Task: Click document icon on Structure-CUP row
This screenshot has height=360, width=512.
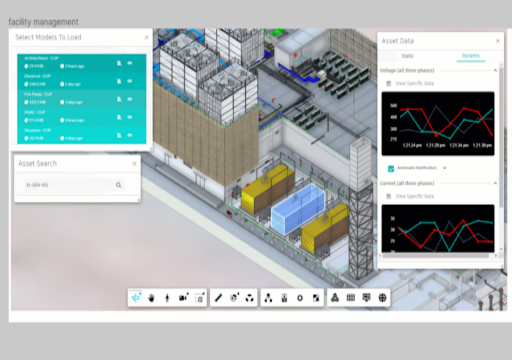Action: tap(119, 135)
